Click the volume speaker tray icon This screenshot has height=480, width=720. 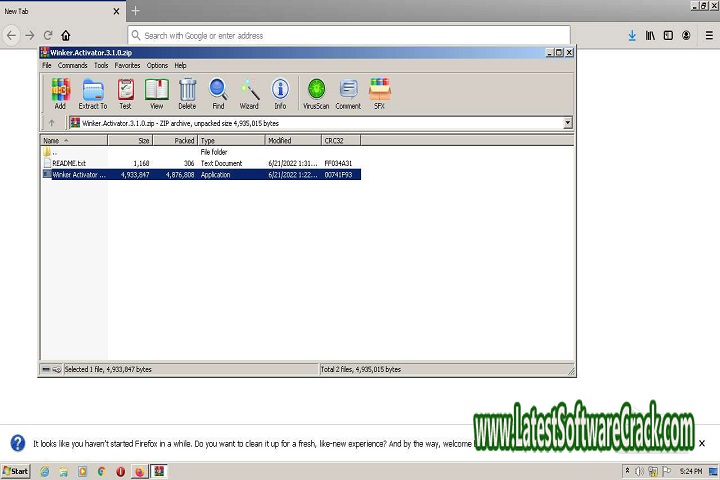click(x=639, y=471)
